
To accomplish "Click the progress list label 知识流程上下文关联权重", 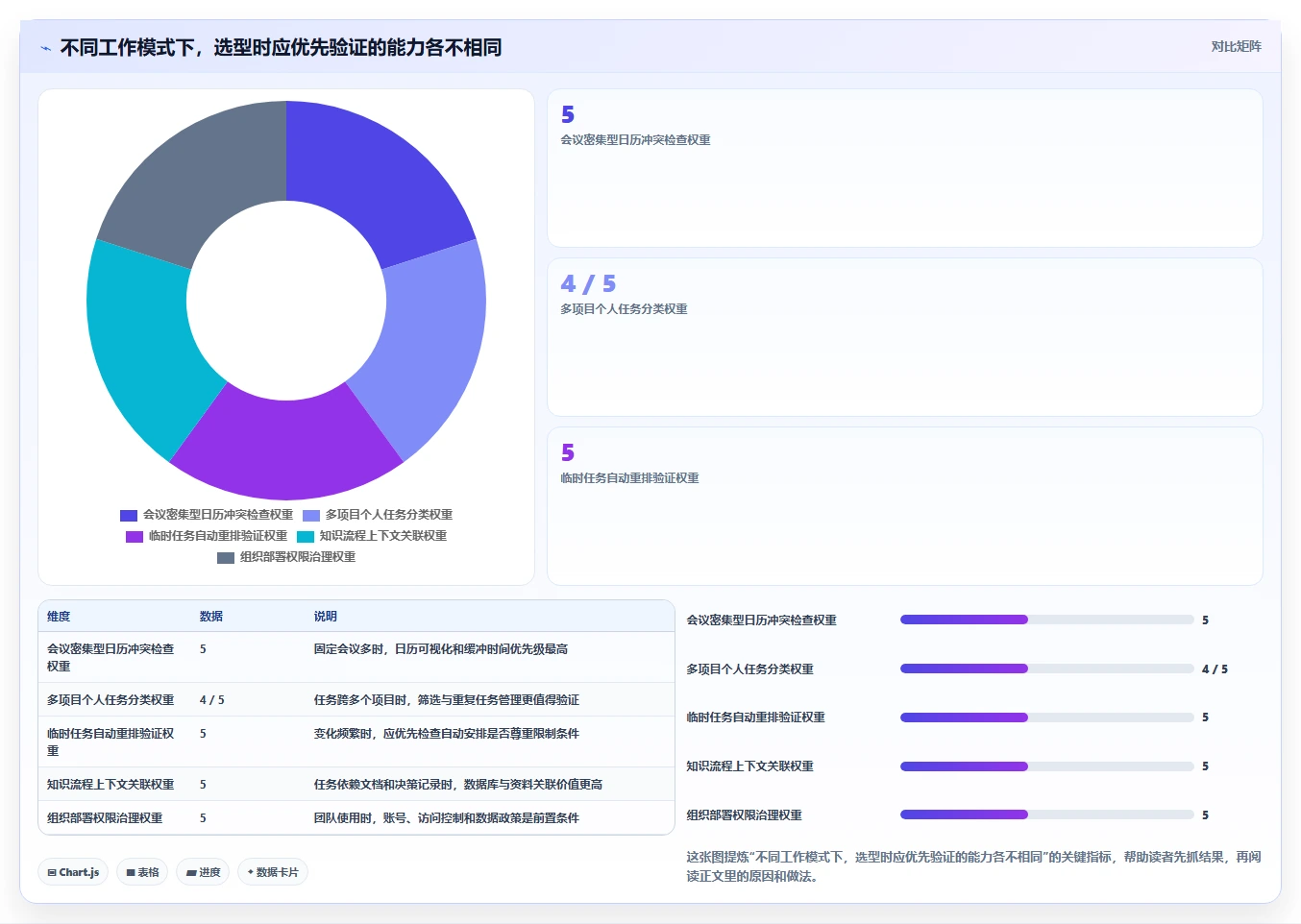I will pyautogui.click(x=749, y=766).
